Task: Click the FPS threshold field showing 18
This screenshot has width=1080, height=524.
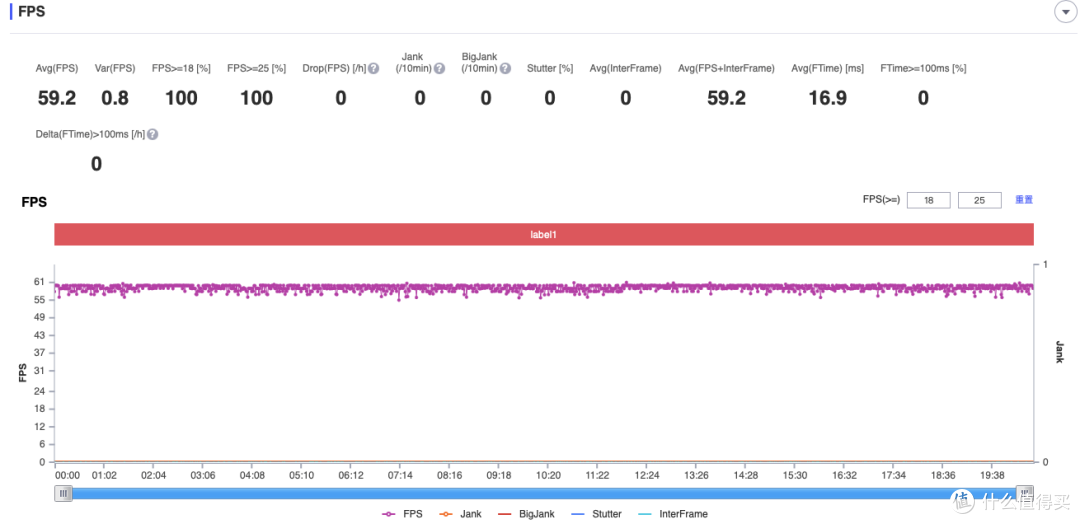Action: click(x=928, y=200)
